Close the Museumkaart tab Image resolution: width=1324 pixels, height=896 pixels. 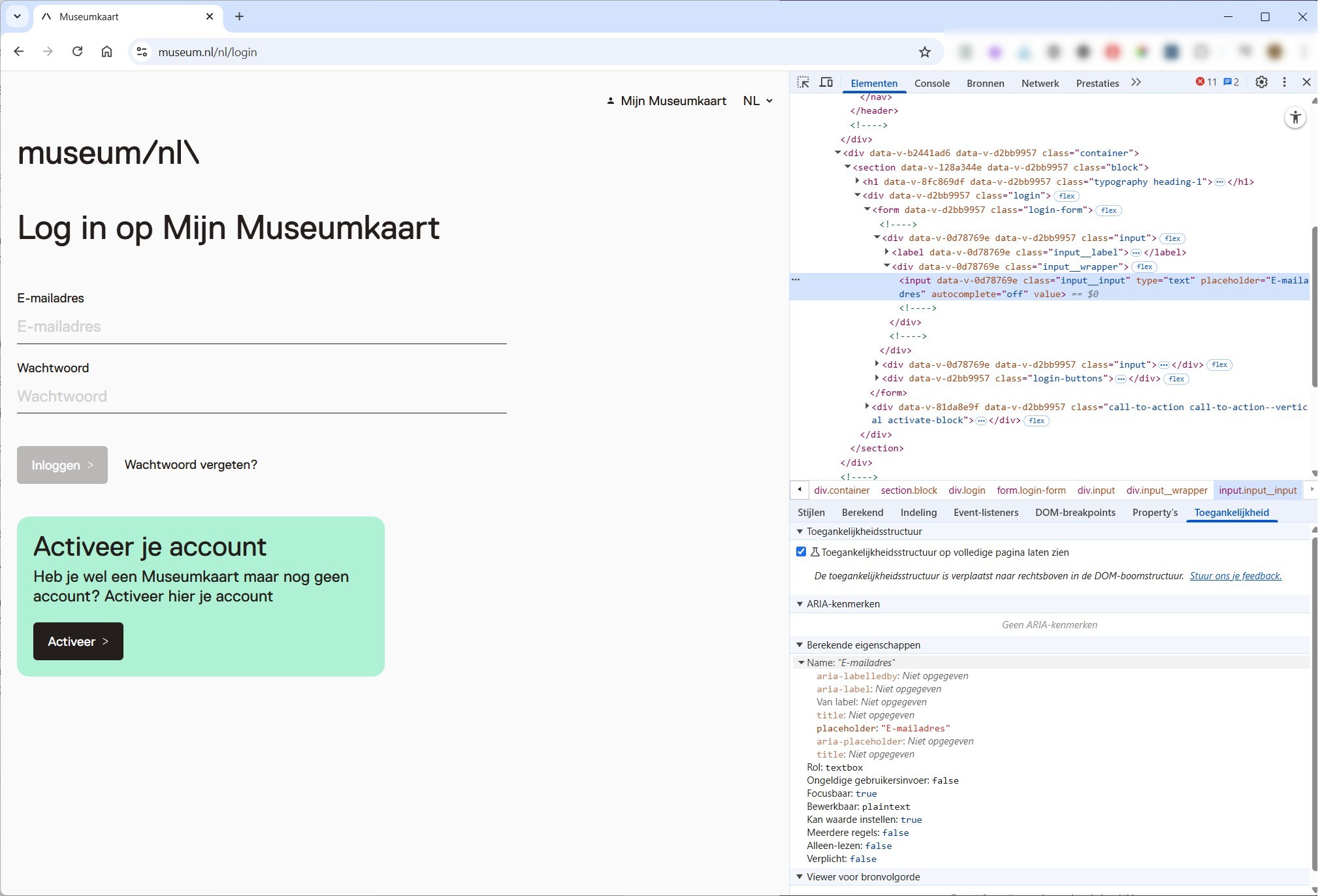210,16
